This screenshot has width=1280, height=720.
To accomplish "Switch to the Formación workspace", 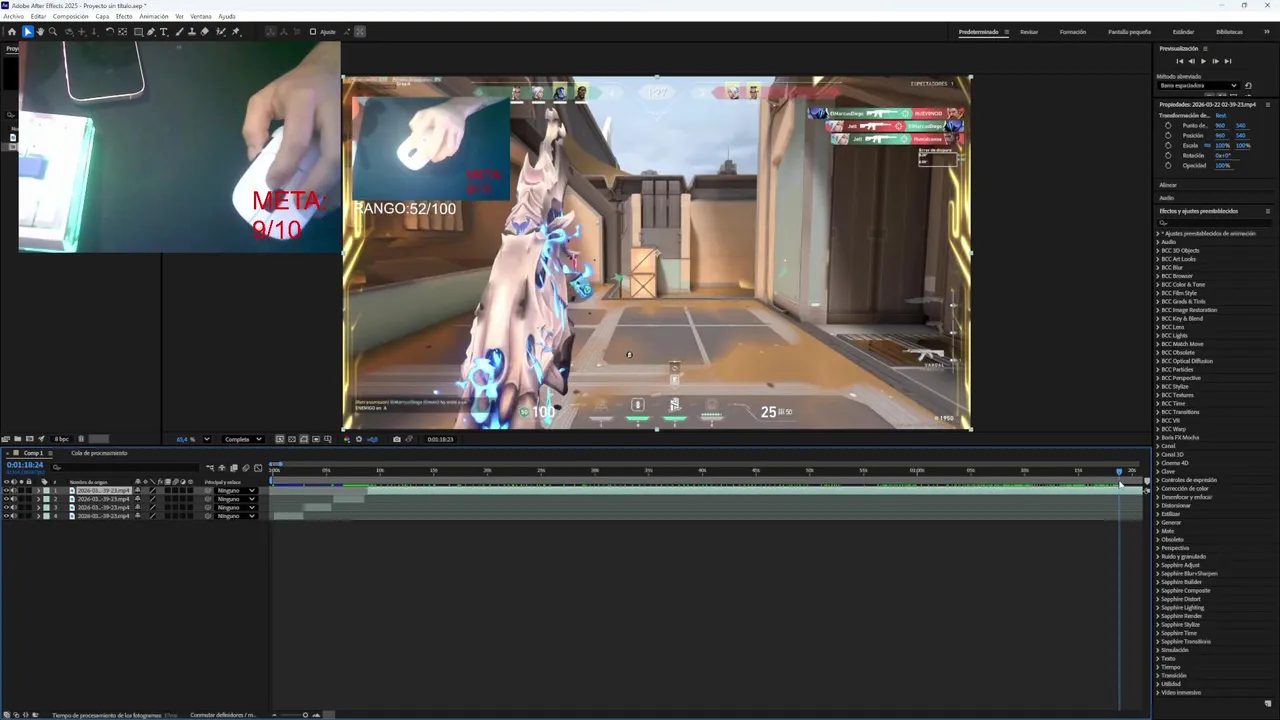I will point(1073,32).
